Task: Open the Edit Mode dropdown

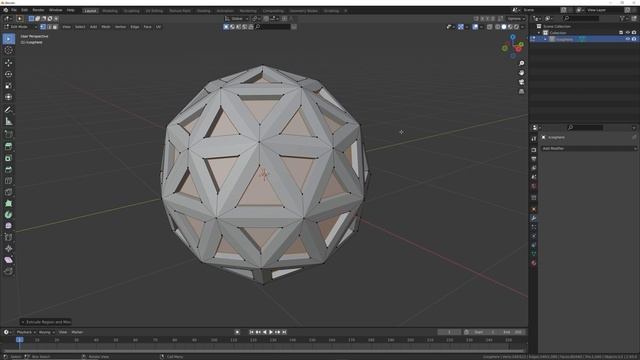Action: (x=20, y=27)
